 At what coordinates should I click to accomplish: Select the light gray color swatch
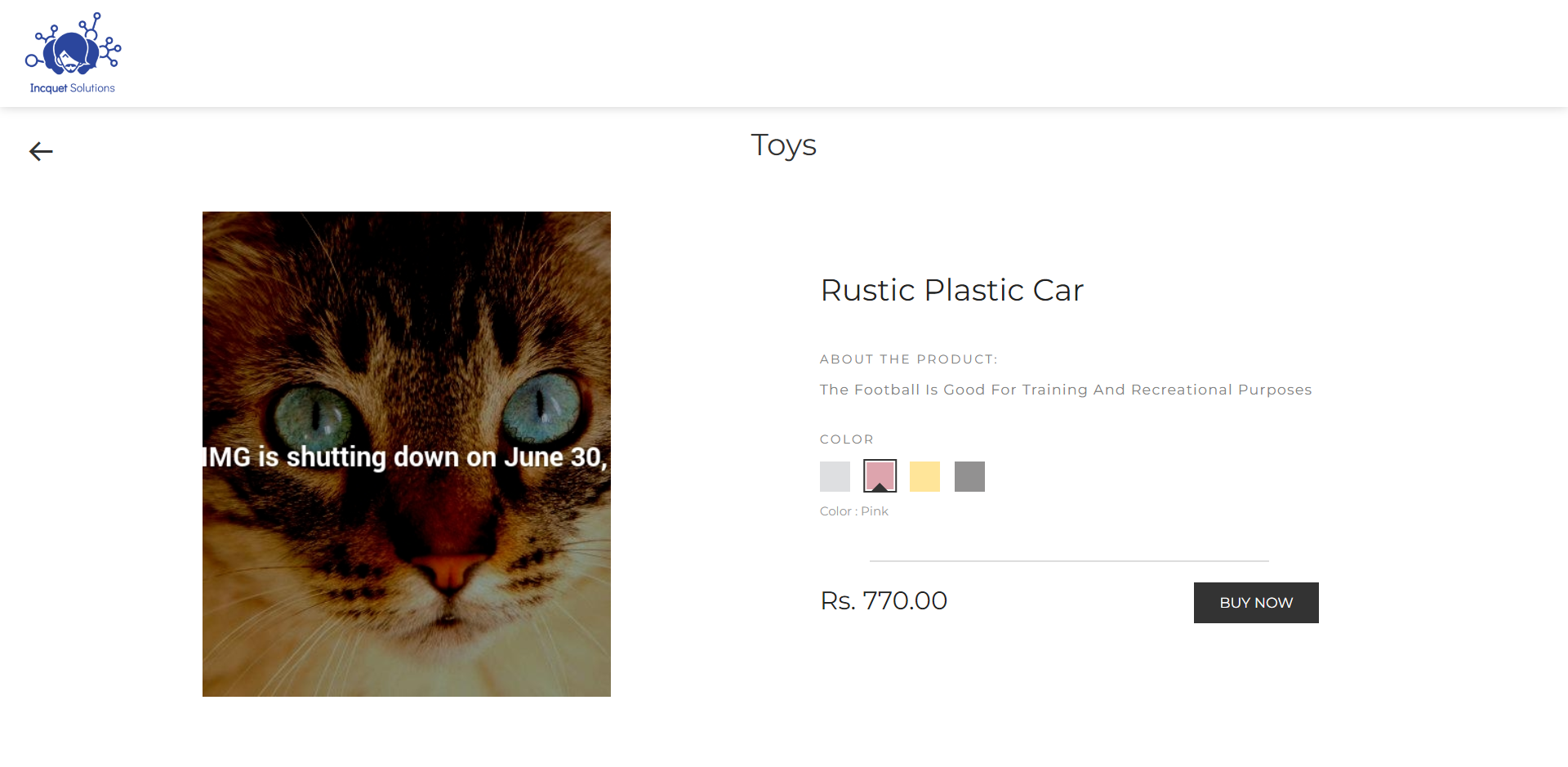tap(835, 476)
